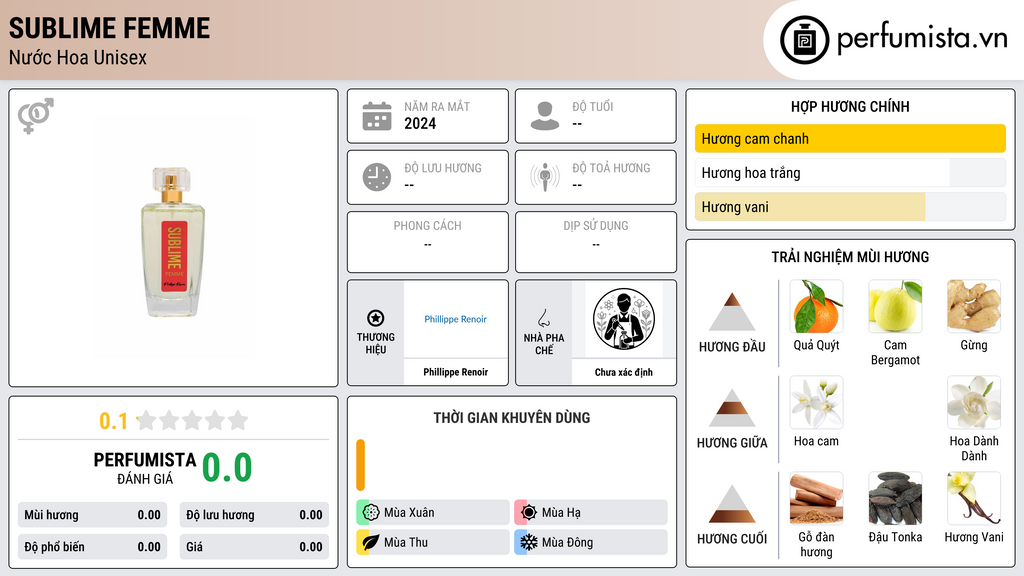Select the Cam Bergamot note image
This screenshot has width=1024, height=576.
click(895, 306)
